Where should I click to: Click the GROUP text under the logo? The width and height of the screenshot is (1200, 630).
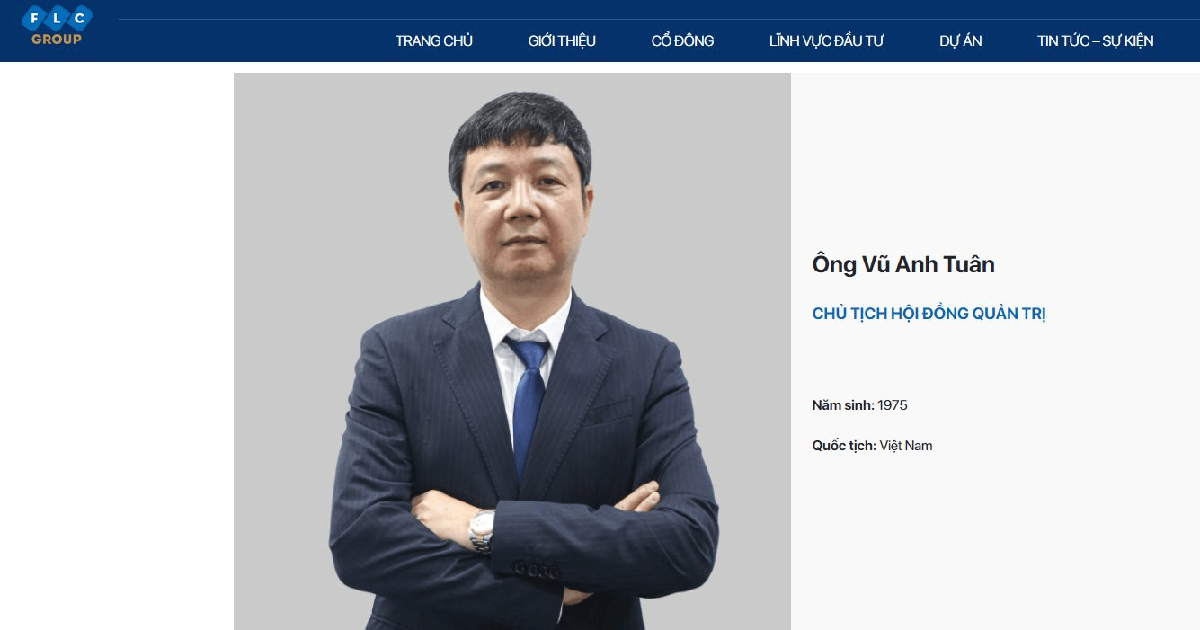pos(57,39)
